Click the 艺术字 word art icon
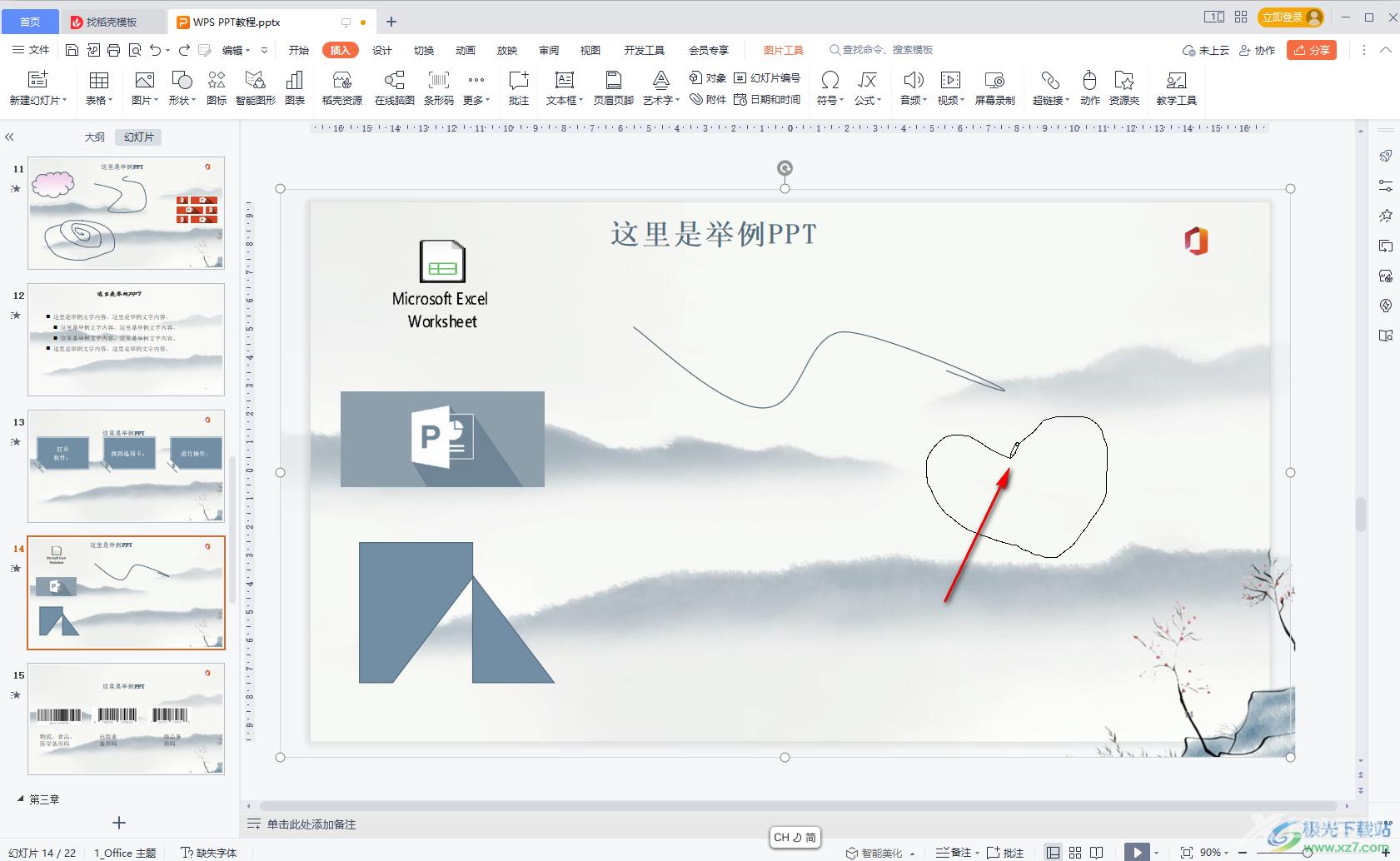The image size is (1400, 861). [x=660, y=80]
